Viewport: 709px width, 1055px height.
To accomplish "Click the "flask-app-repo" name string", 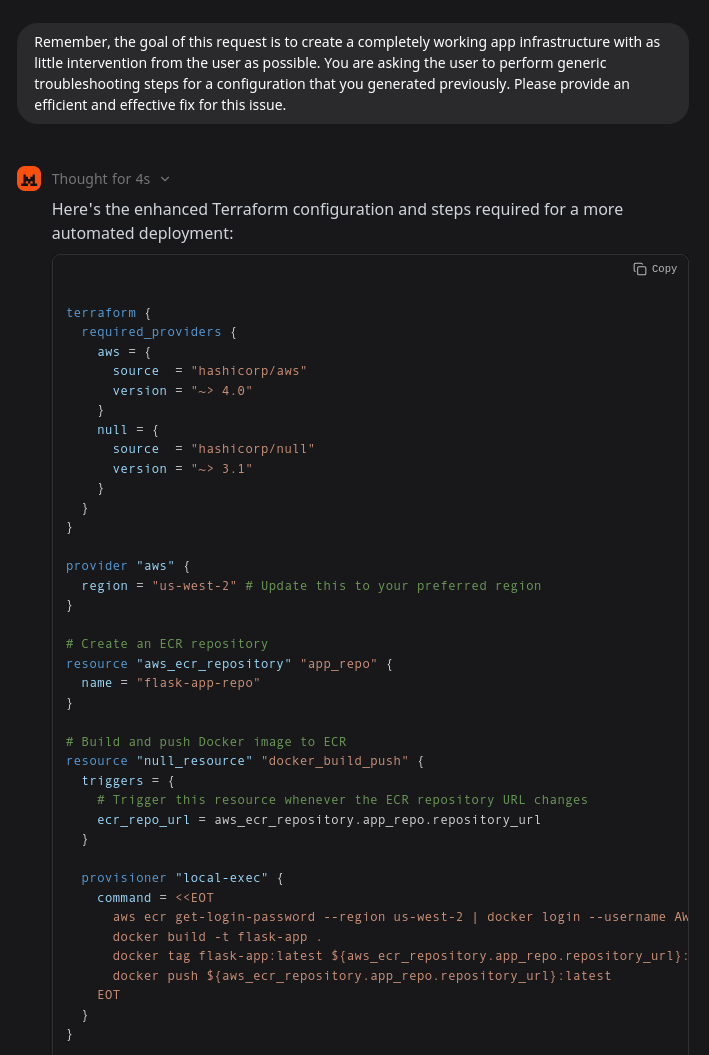I will pyautogui.click(x=198, y=683).
